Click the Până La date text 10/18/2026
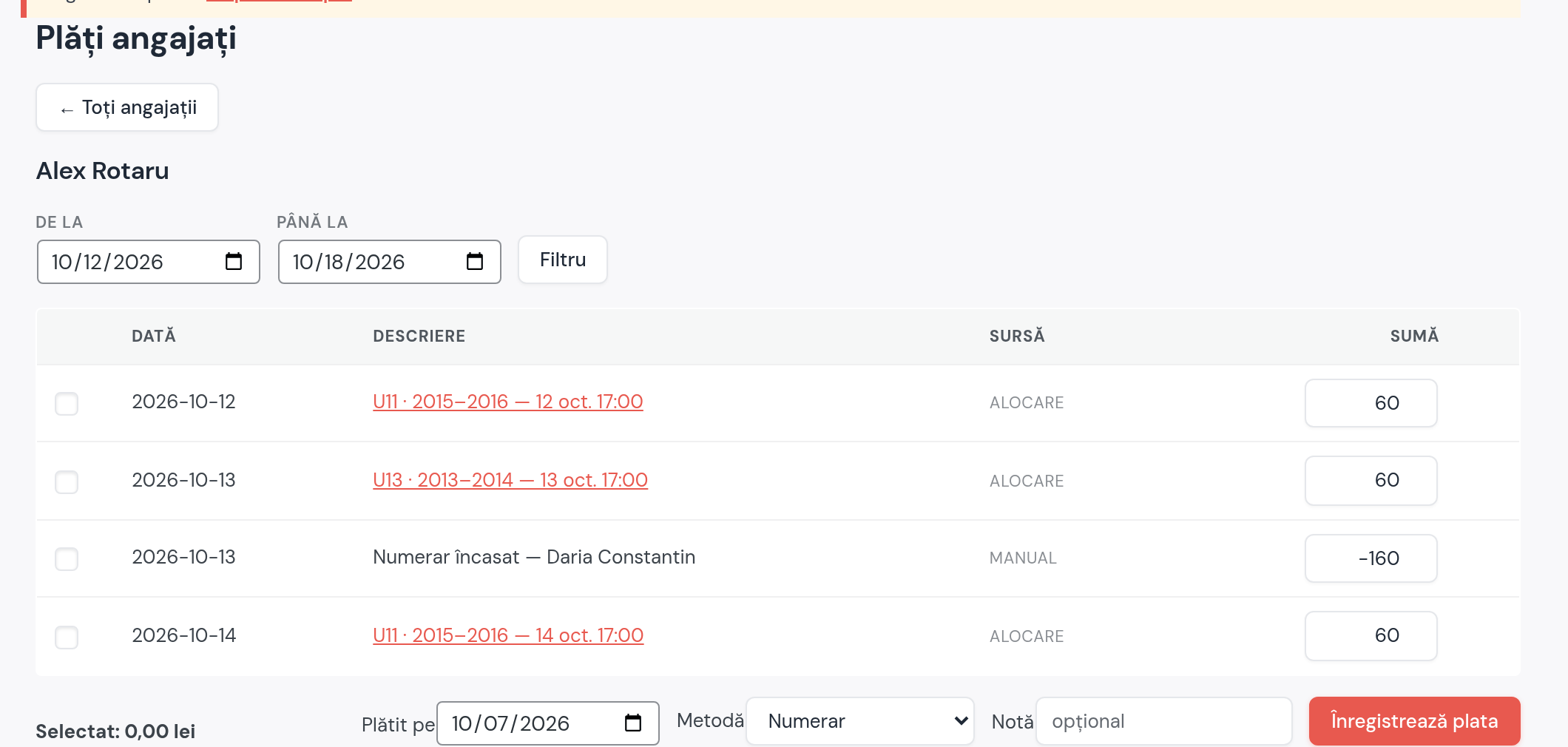 pyautogui.click(x=348, y=262)
